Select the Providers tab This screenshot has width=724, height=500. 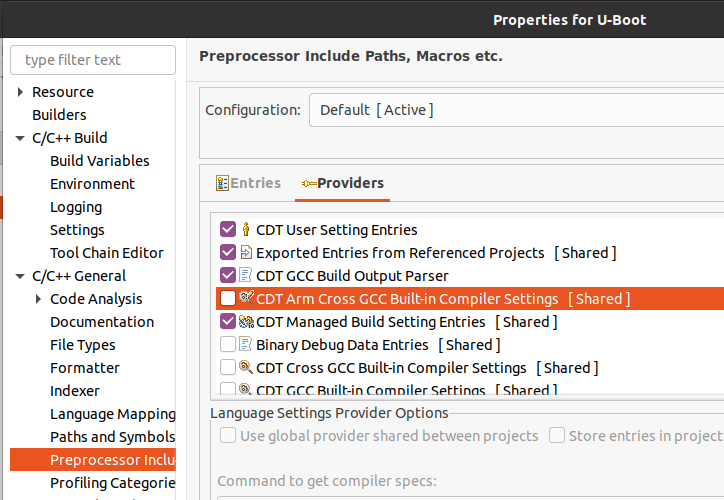coord(343,183)
